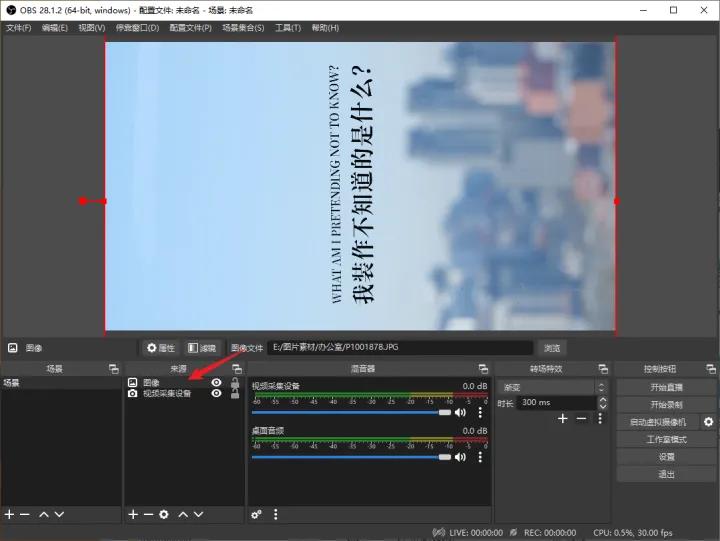Toggle visibility of the 视频采集设备 source
Viewport: 720px width, 541px height.
pyautogui.click(x=216, y=394)
